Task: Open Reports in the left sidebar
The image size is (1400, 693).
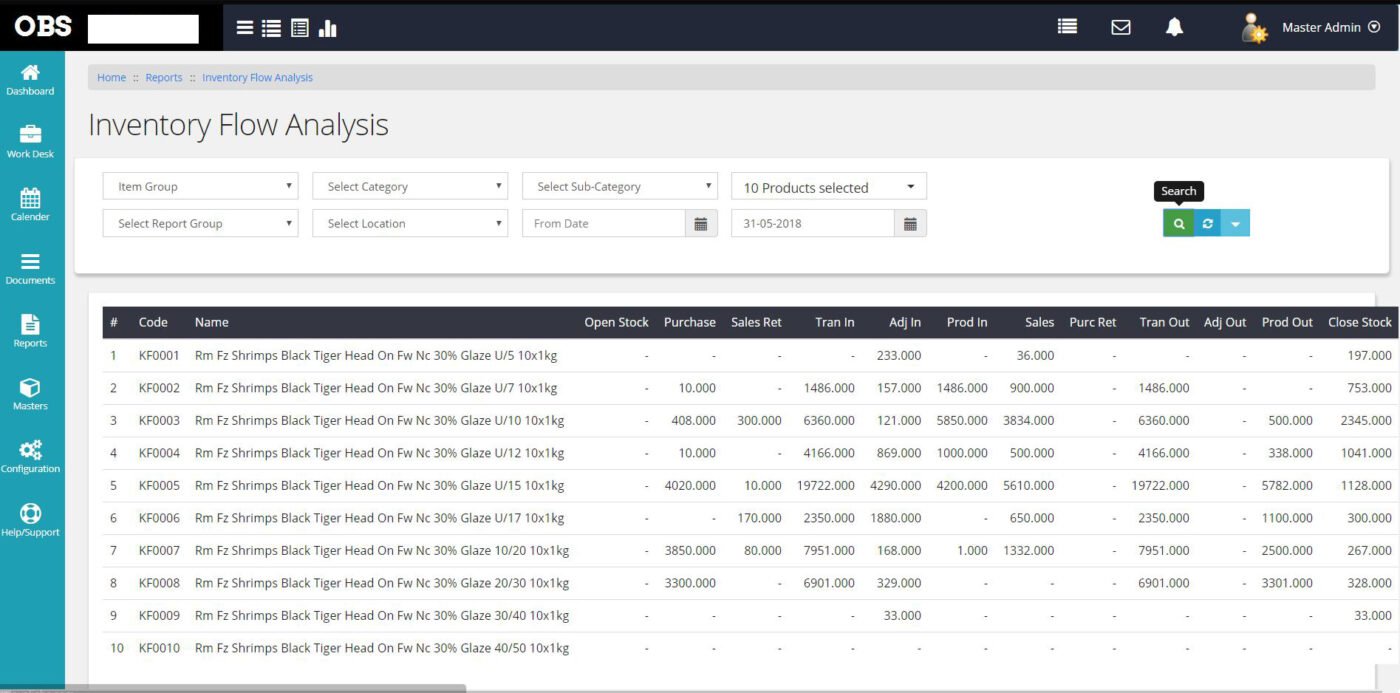Action: pos(30,331)
